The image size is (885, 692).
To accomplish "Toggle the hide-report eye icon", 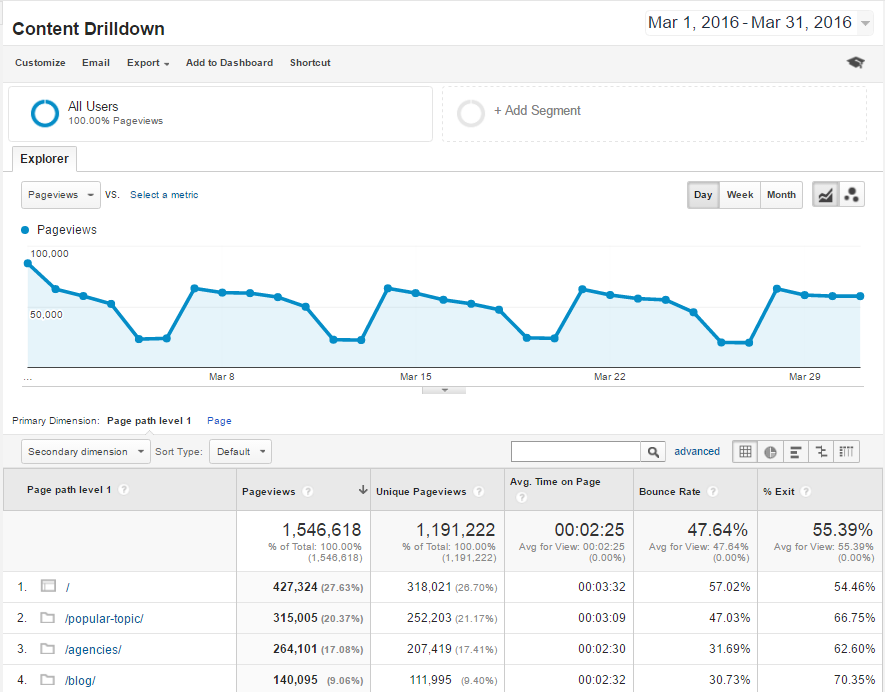I will 855,62.
